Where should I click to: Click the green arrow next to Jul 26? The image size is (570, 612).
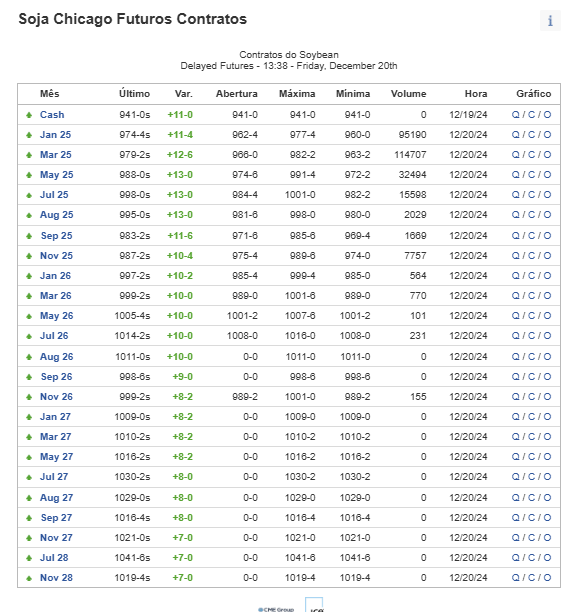[29, 336]
